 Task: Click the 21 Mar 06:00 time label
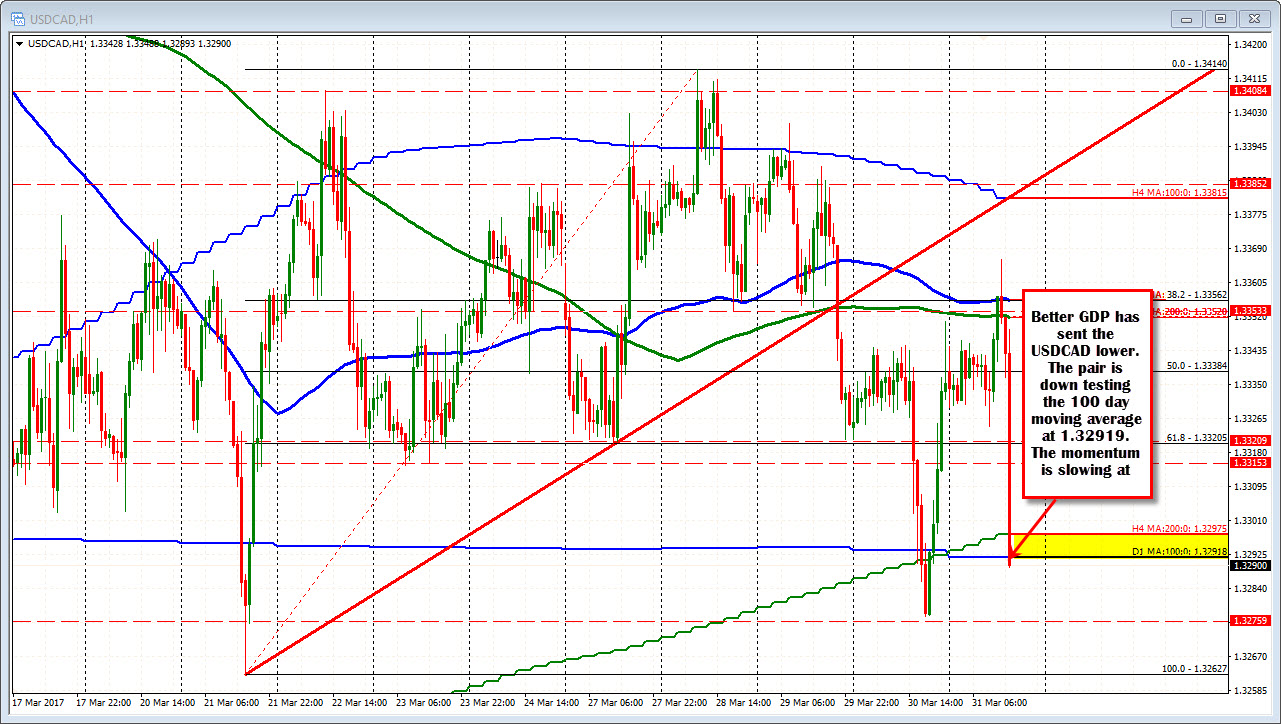[231, 703]
